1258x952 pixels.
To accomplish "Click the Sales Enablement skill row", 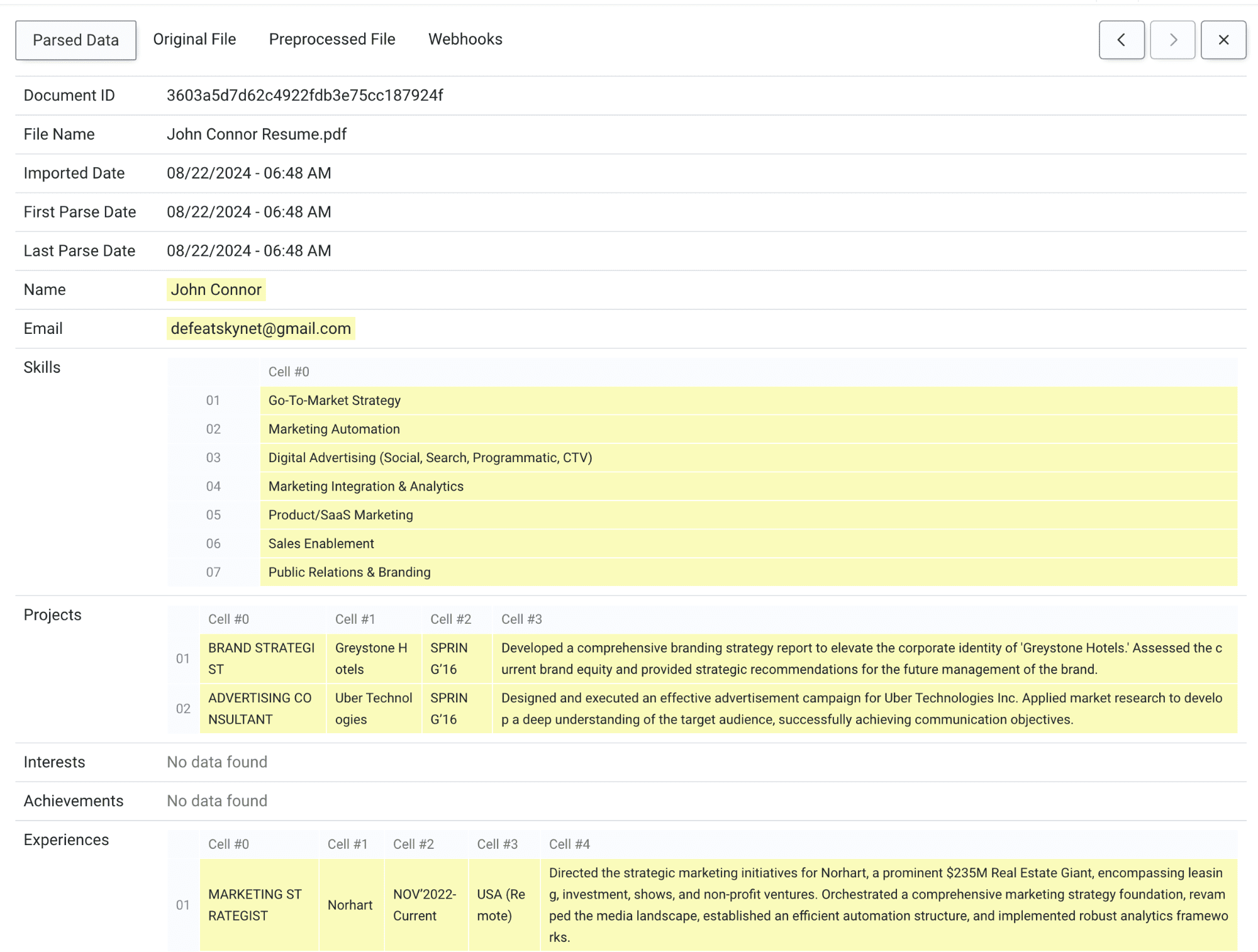I will [321, 543].
